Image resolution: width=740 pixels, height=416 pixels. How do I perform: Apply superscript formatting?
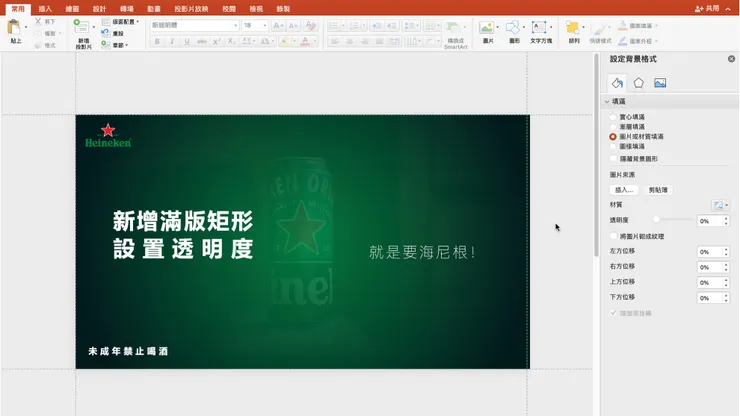[217, 42]
